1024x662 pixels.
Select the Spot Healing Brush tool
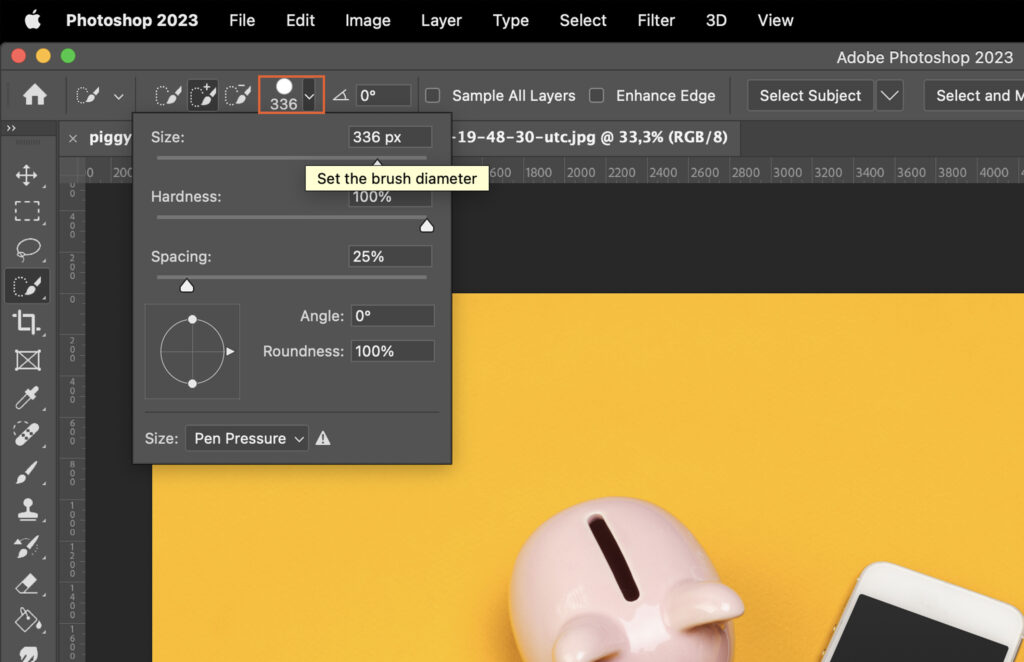[27, 435]
